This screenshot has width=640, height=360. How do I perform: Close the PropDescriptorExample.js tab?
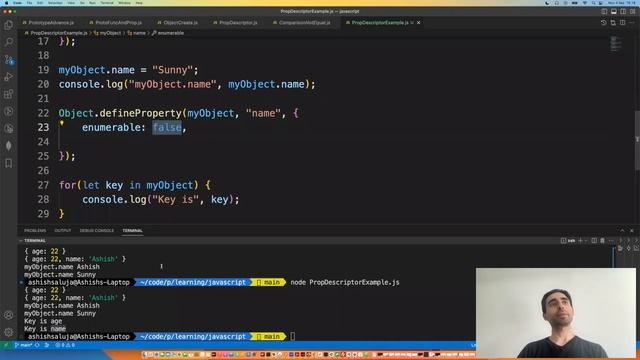pyautogui.click(x=418, y=22)
